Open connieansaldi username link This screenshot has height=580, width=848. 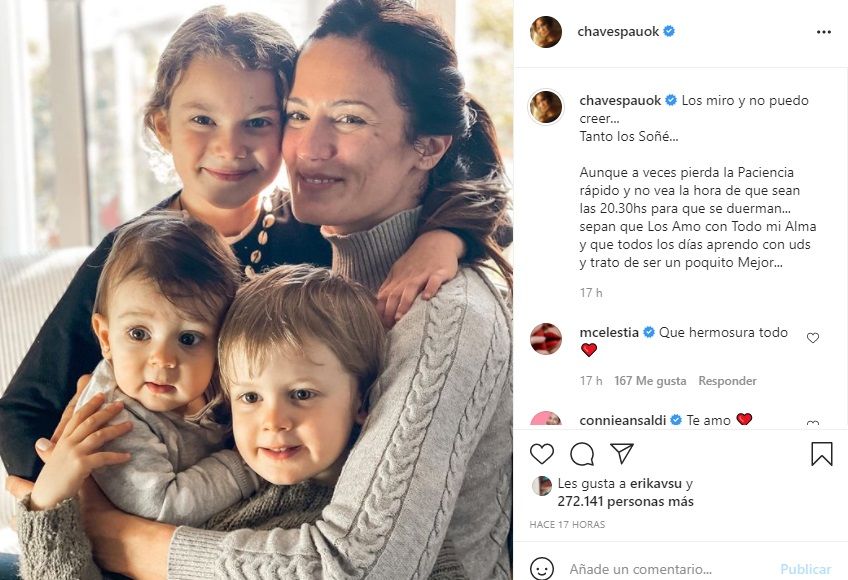coord(622,420)
